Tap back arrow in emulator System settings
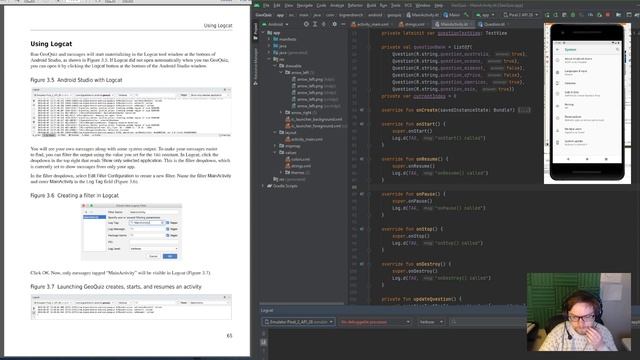Screen dimensions: 640x360 [x=558, y=50]
